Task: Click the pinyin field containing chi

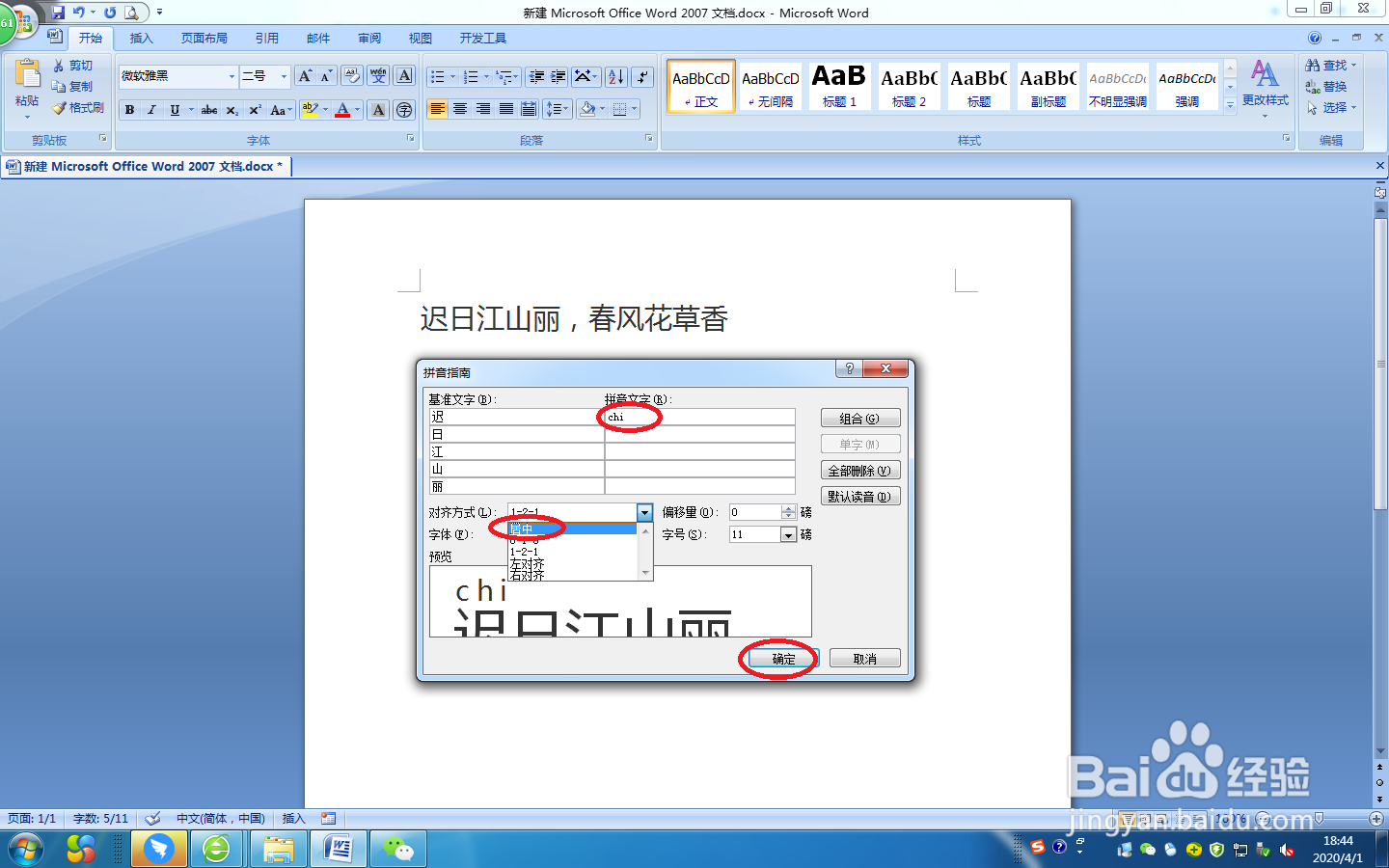Action: [x=700, y=417]
